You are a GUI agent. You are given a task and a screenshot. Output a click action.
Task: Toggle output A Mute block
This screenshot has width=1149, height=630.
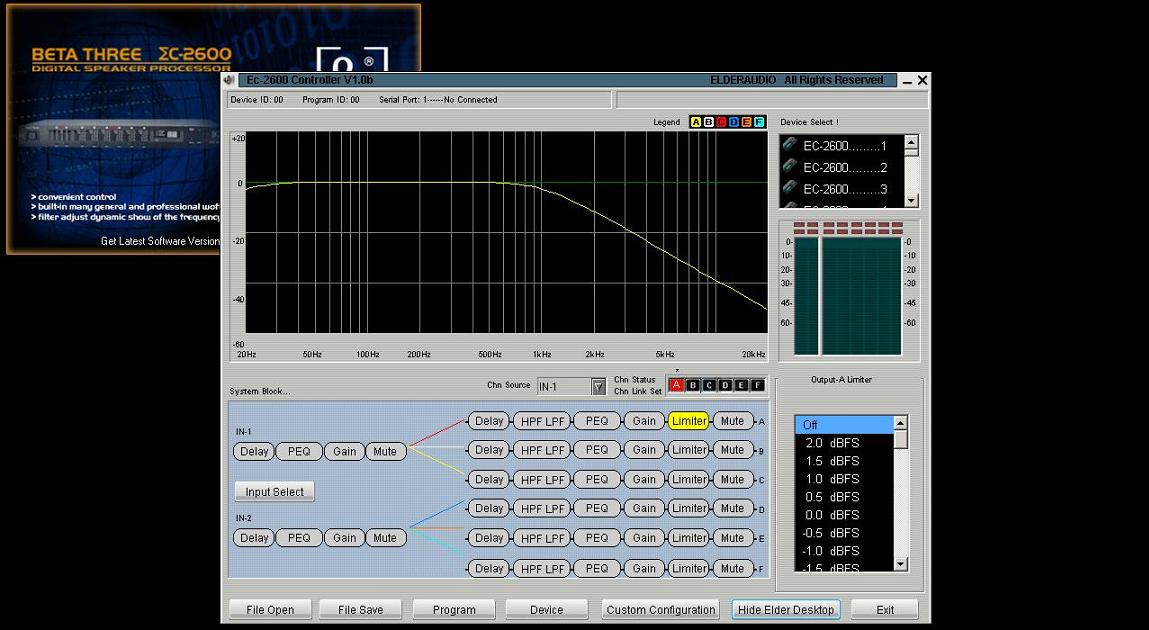[732, 420]
